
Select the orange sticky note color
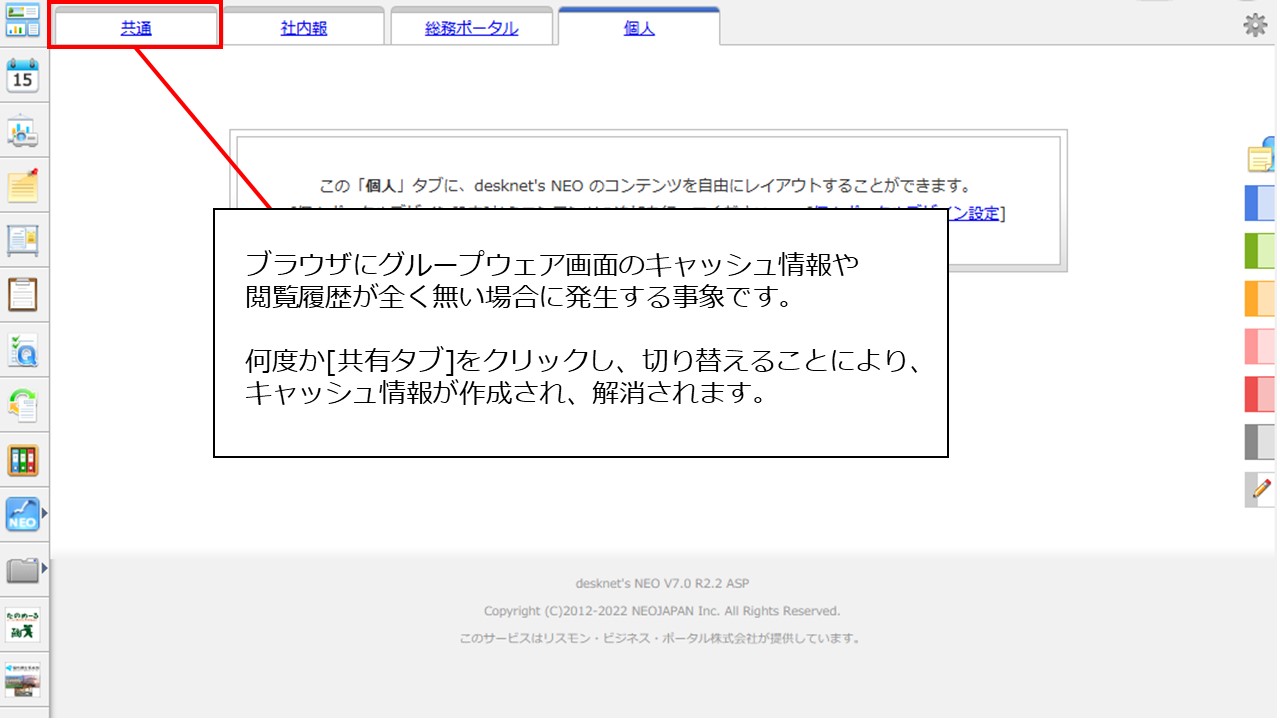(x=1260, y=299)
